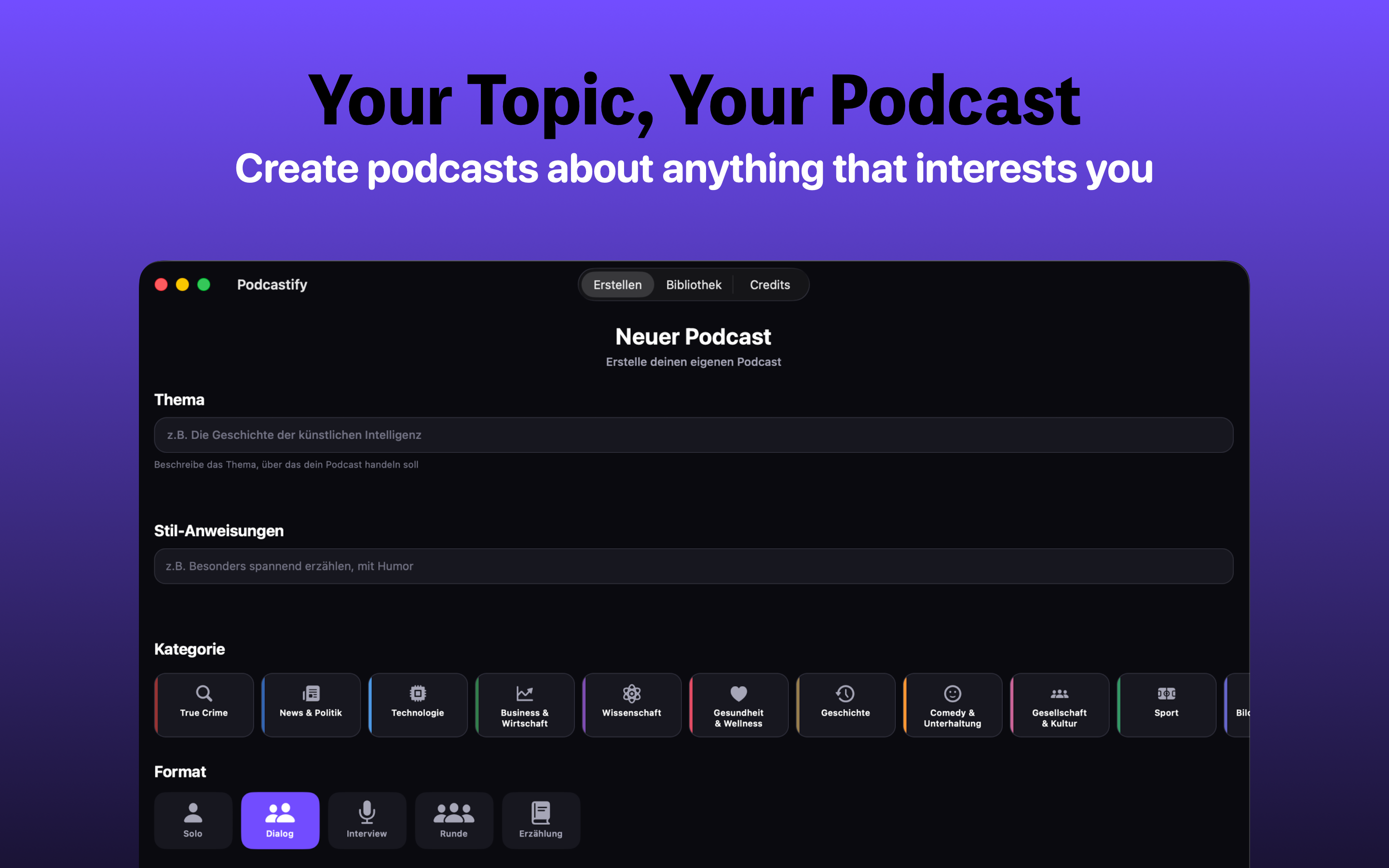Screen dimensions: 1389x868
Task: Open the Bibliothek tab
Action: pyautogui.click(x=694, y=285)
